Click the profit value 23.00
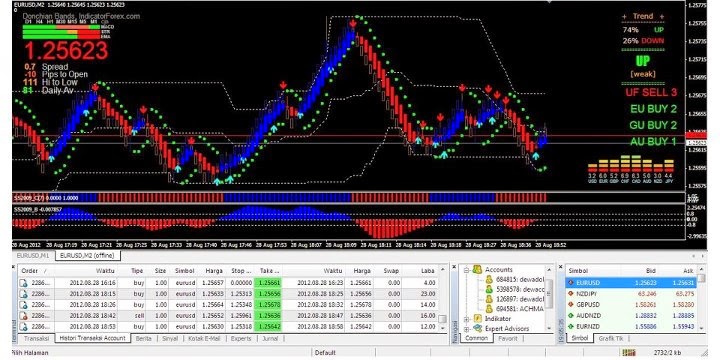 coord(427,294)
